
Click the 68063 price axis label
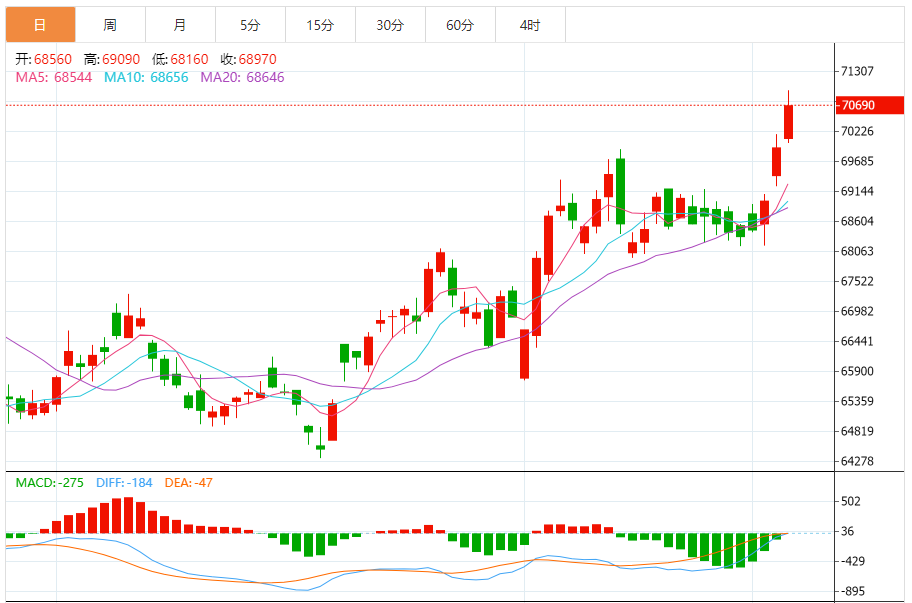click(857, 251)
